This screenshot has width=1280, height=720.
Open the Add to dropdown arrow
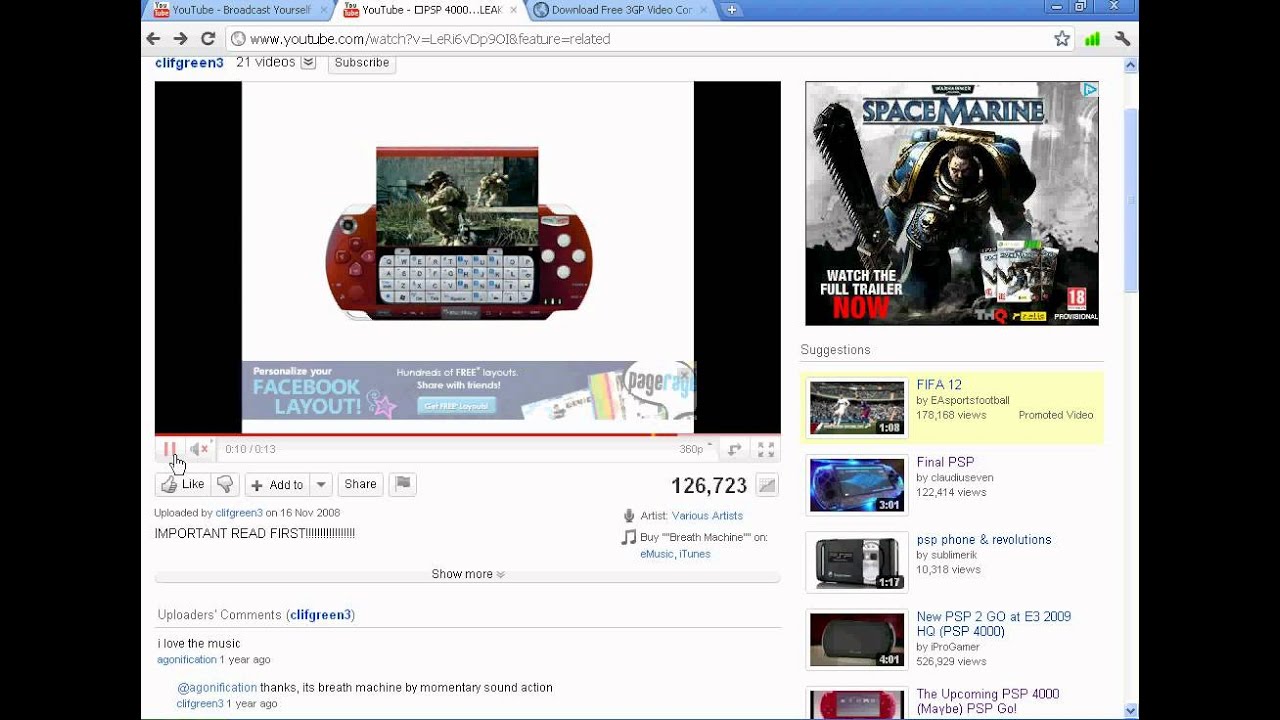click(x=321, y=485)
